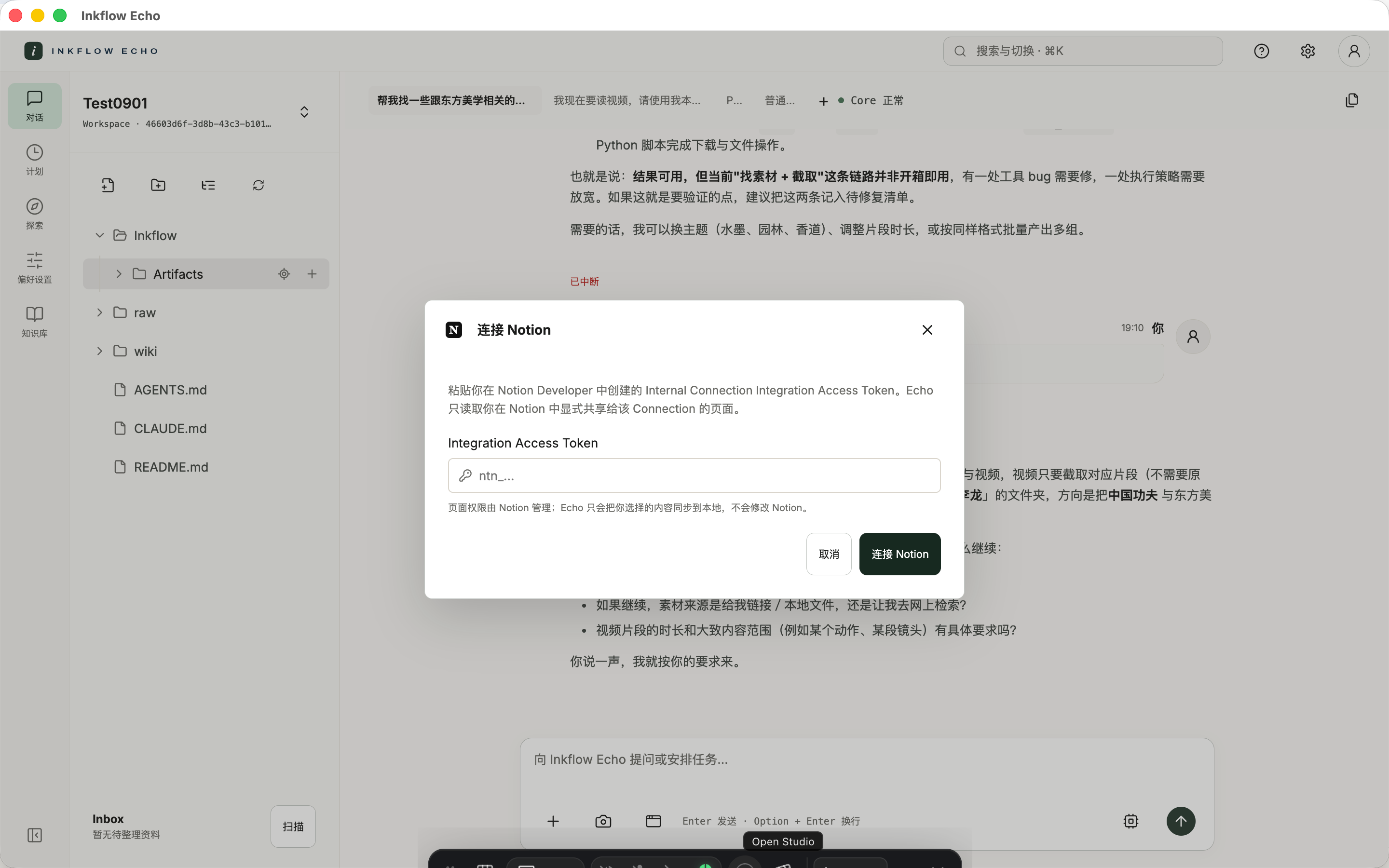Add a new conversation tab
This screenshot has height=868, width=1389.
click(x=823, y=101)
